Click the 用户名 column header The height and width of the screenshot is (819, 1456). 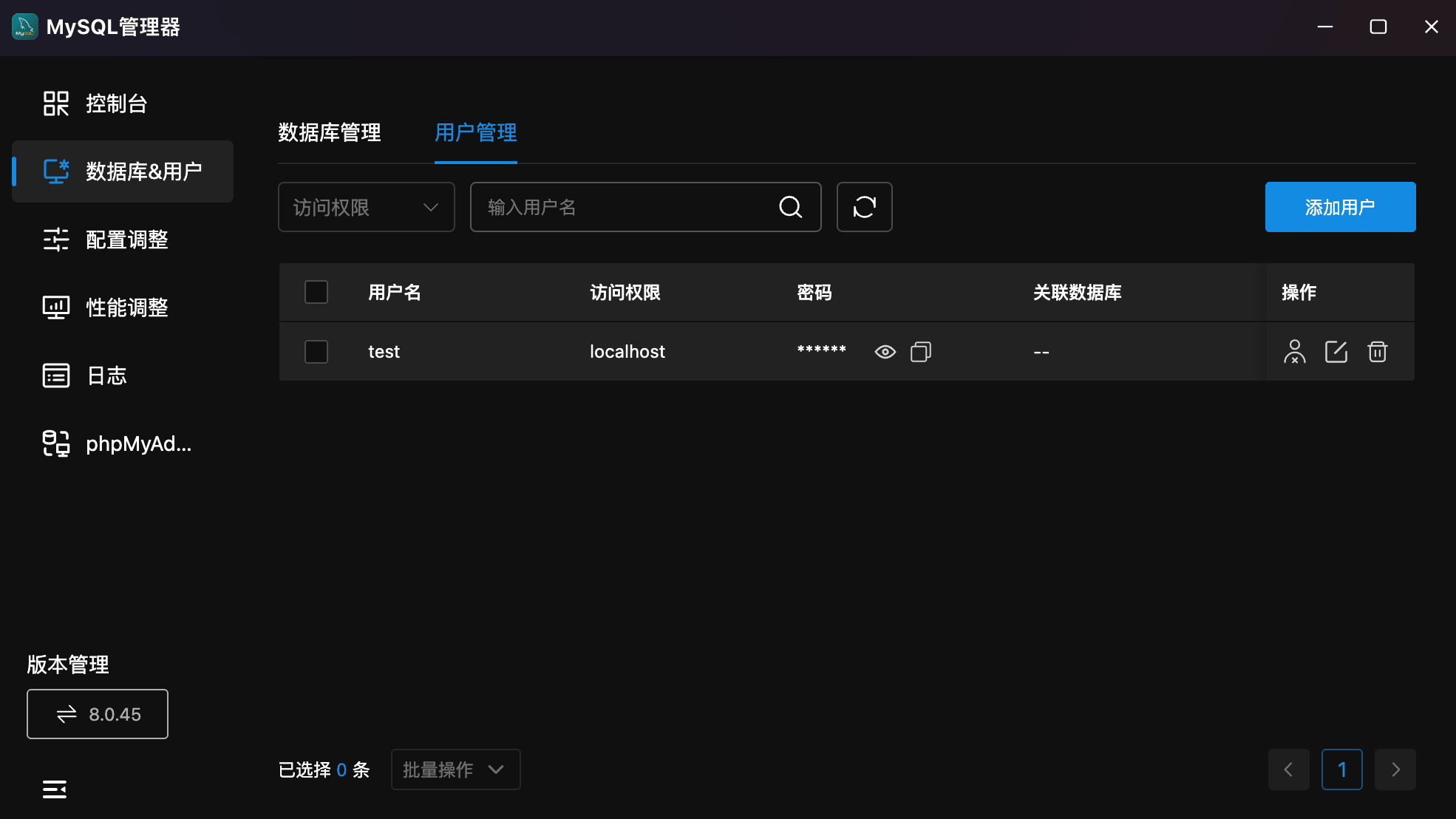pyautogui.click(x=395, y=292)
